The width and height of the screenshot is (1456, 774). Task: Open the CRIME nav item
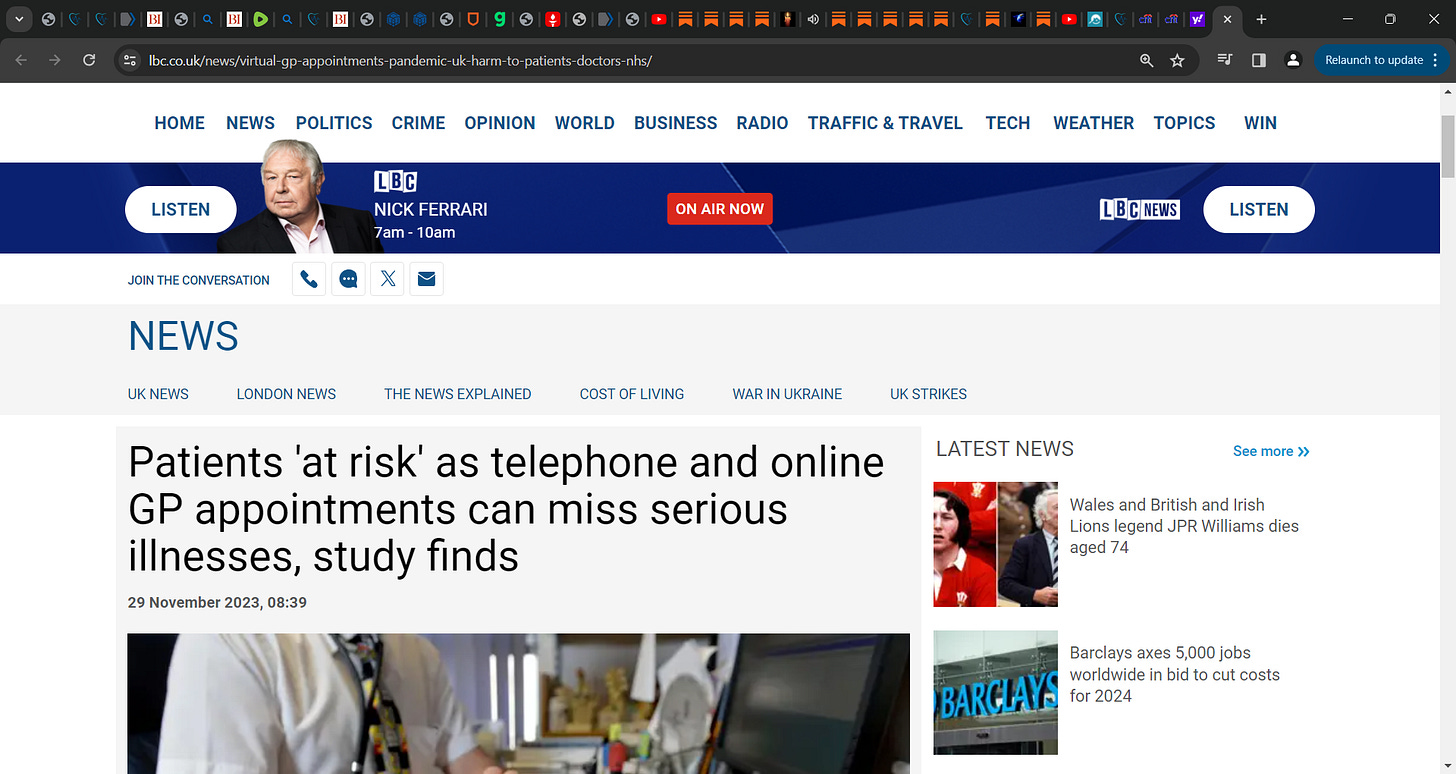coord(418,123)
